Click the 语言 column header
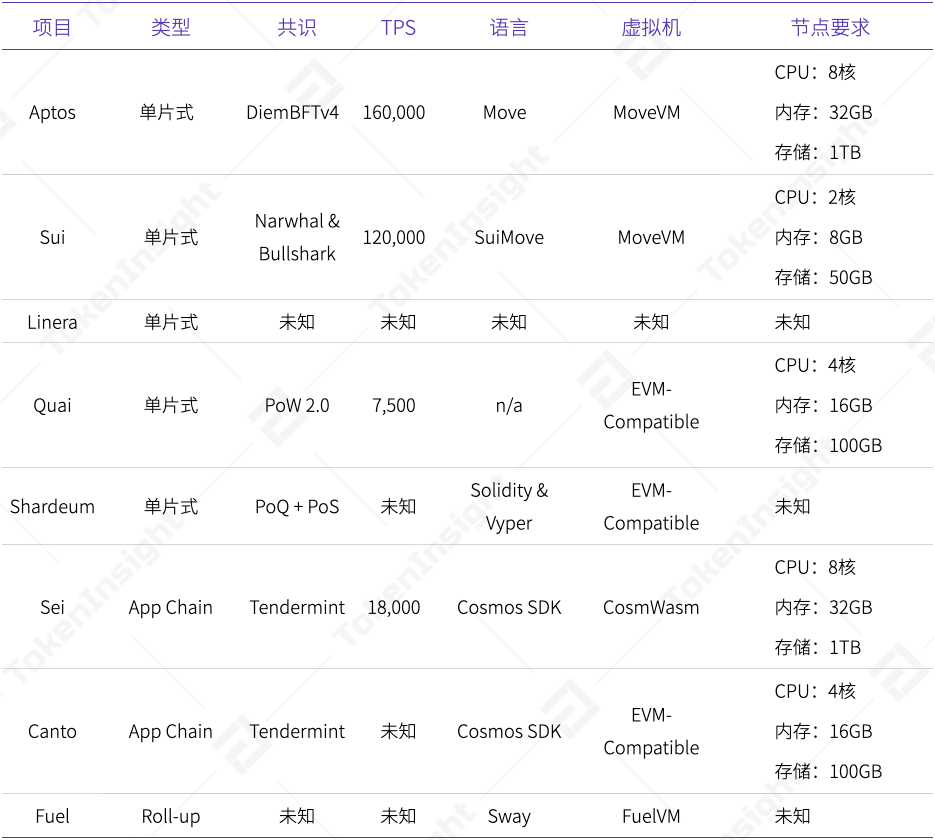The width and height of the screenshot is (935, 840). 509,27
